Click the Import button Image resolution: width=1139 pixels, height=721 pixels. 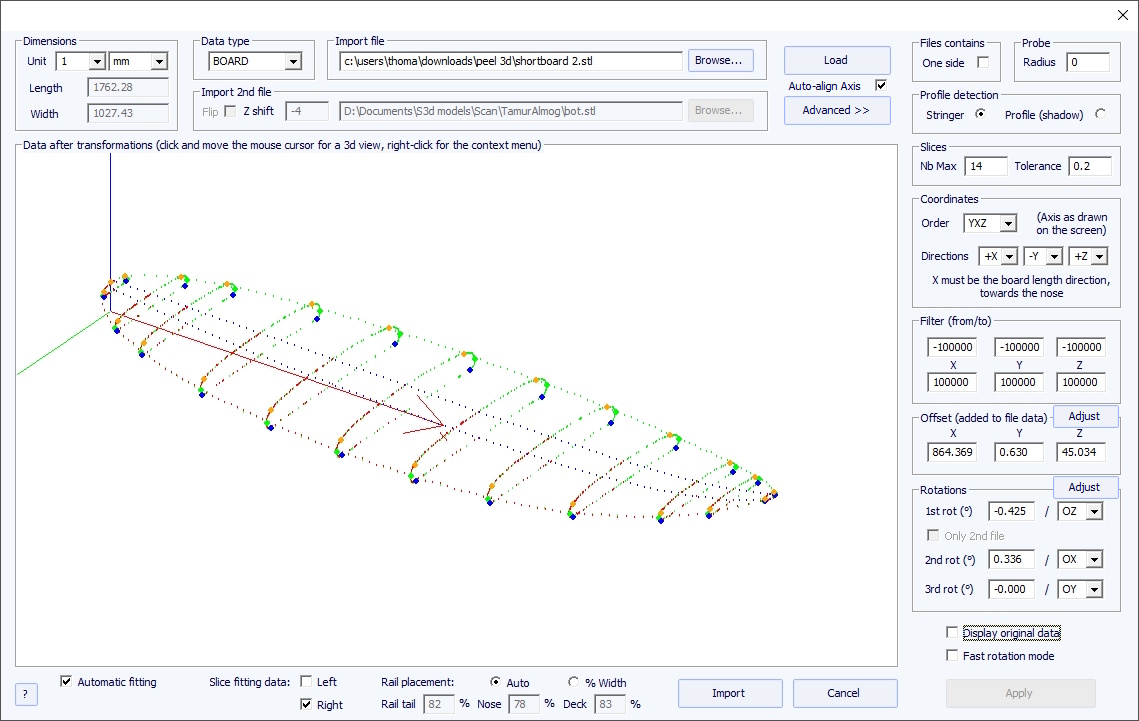point(728,693)
